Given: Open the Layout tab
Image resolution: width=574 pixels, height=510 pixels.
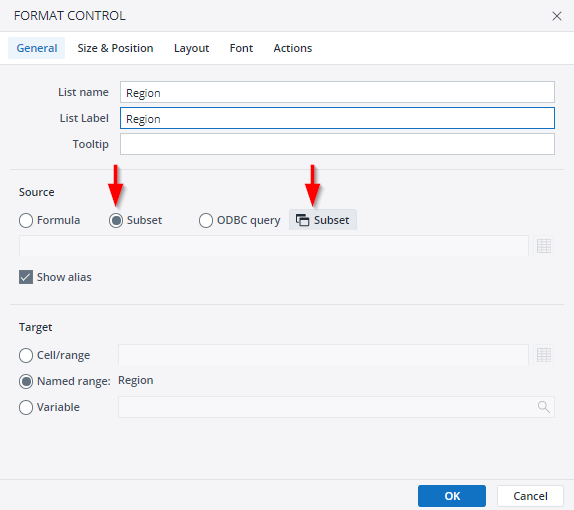Looking at the screenshot, I should [191, 48].
